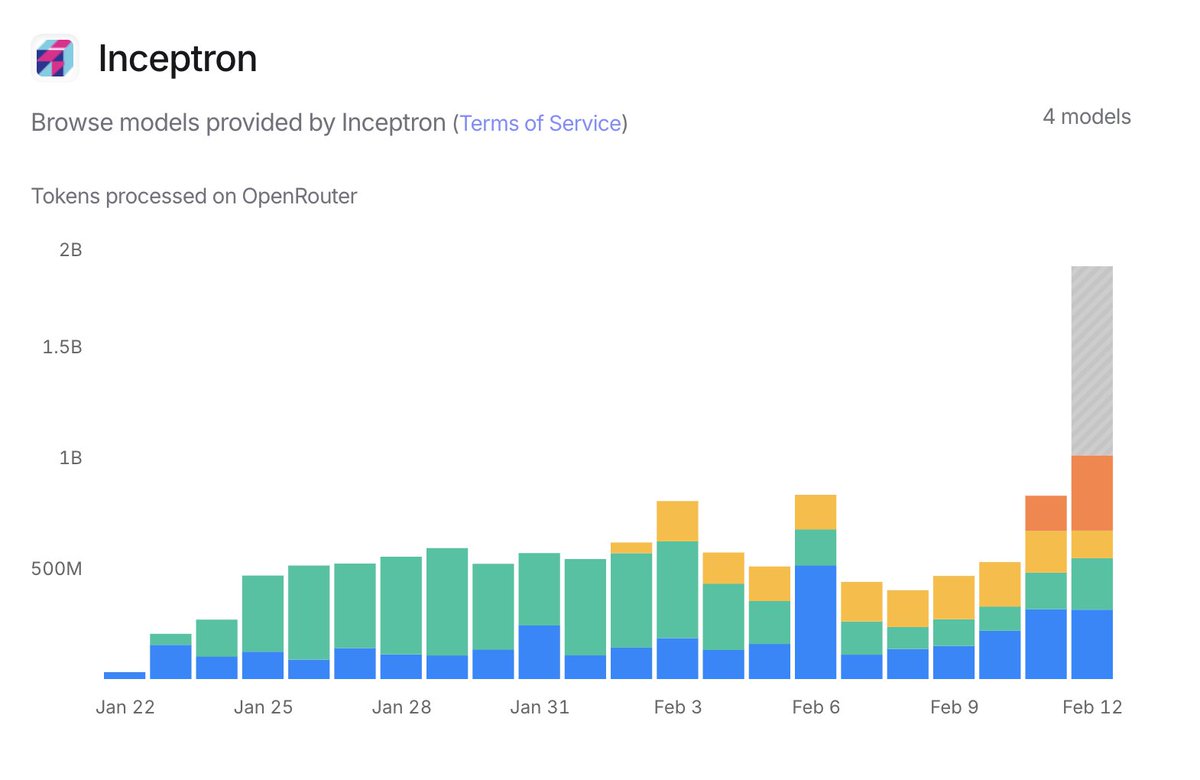Click the gray projected bar on Feb 12
Screen dimensions: 1200x780
point(1092,361)
